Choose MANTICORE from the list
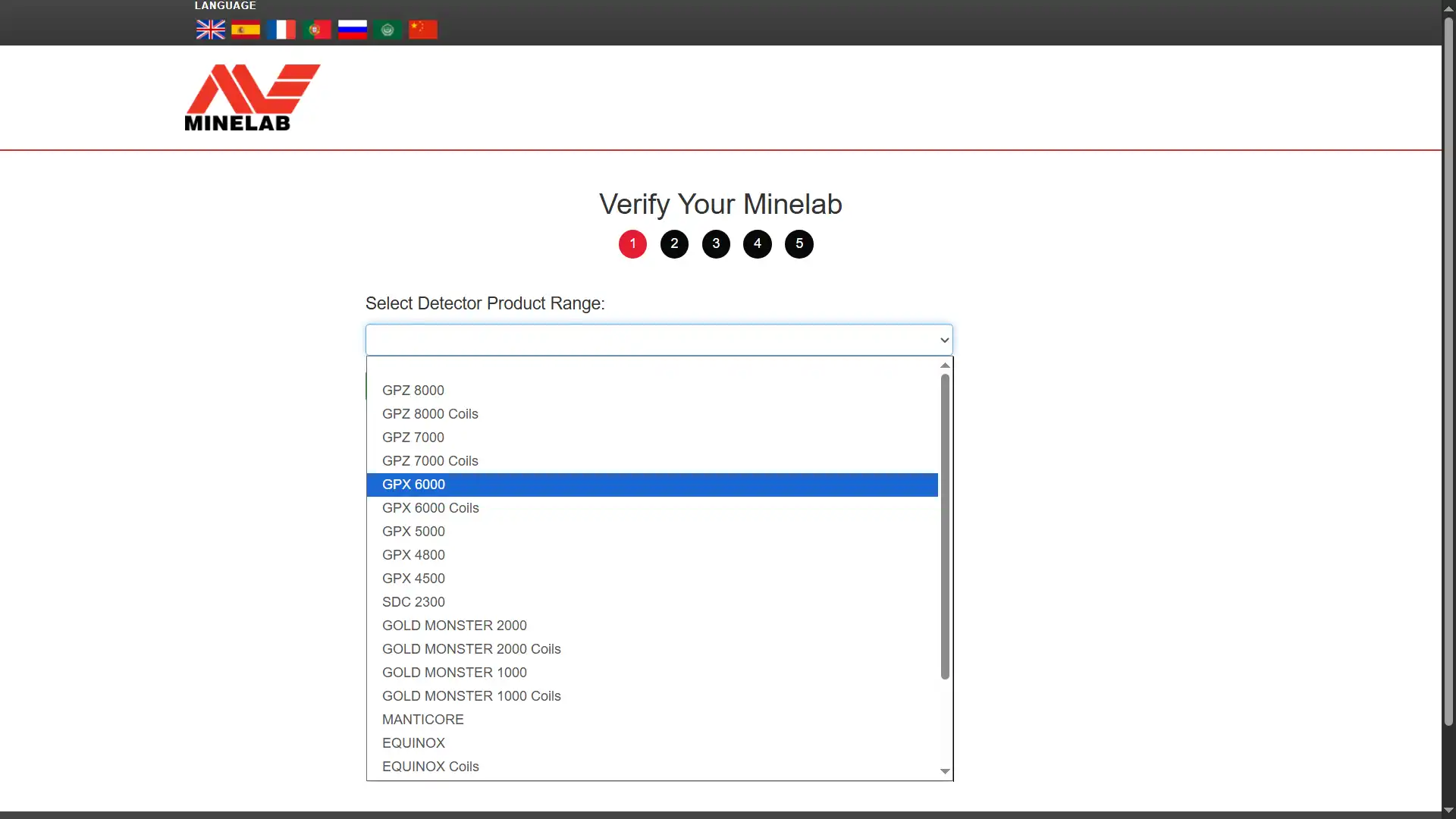The image size is (1456, 819). tap(652, 720)
